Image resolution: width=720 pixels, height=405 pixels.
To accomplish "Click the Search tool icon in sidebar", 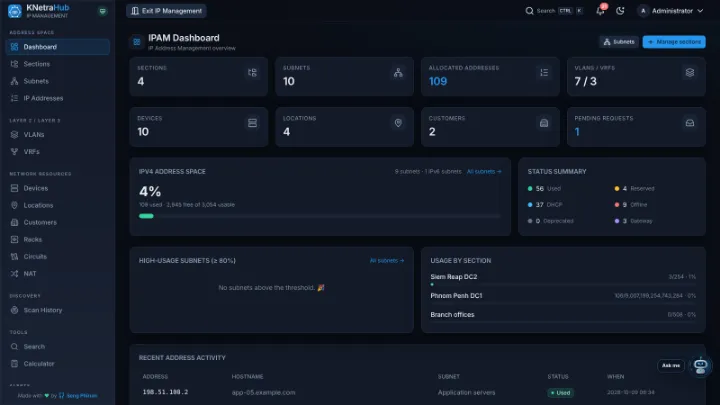I will [x=14, y=347].
